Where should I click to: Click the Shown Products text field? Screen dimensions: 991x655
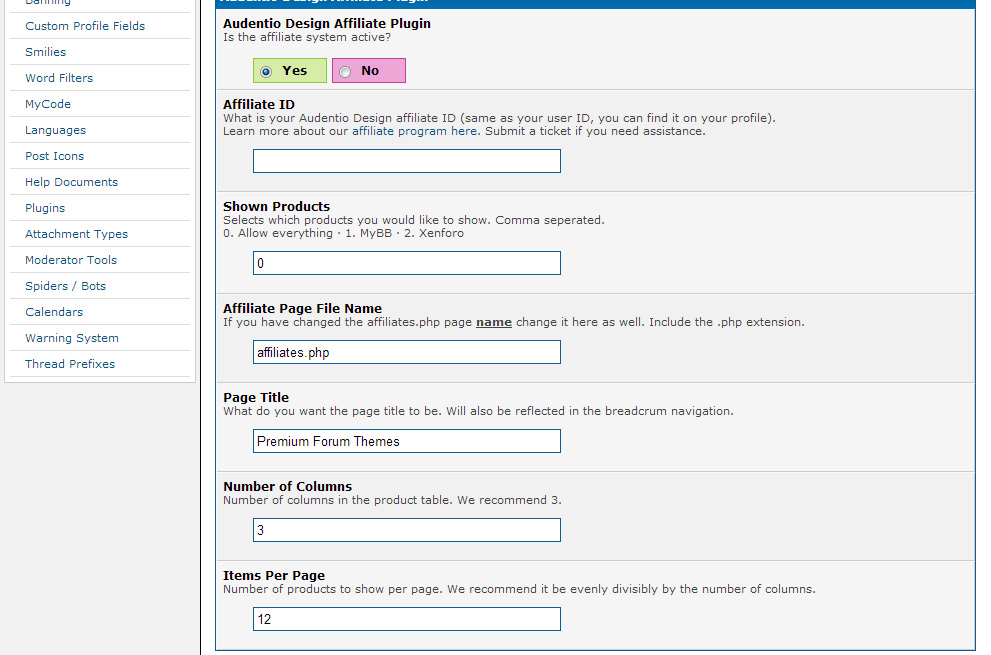406,263
